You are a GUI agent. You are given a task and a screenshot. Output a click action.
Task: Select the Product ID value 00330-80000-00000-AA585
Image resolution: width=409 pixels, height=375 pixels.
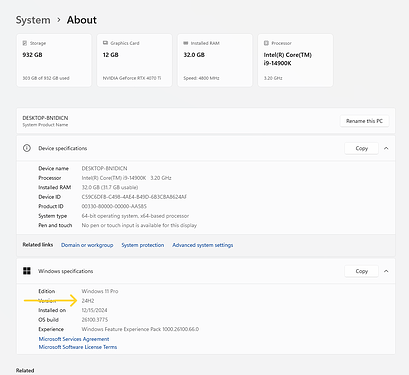(x=114, y=206)
